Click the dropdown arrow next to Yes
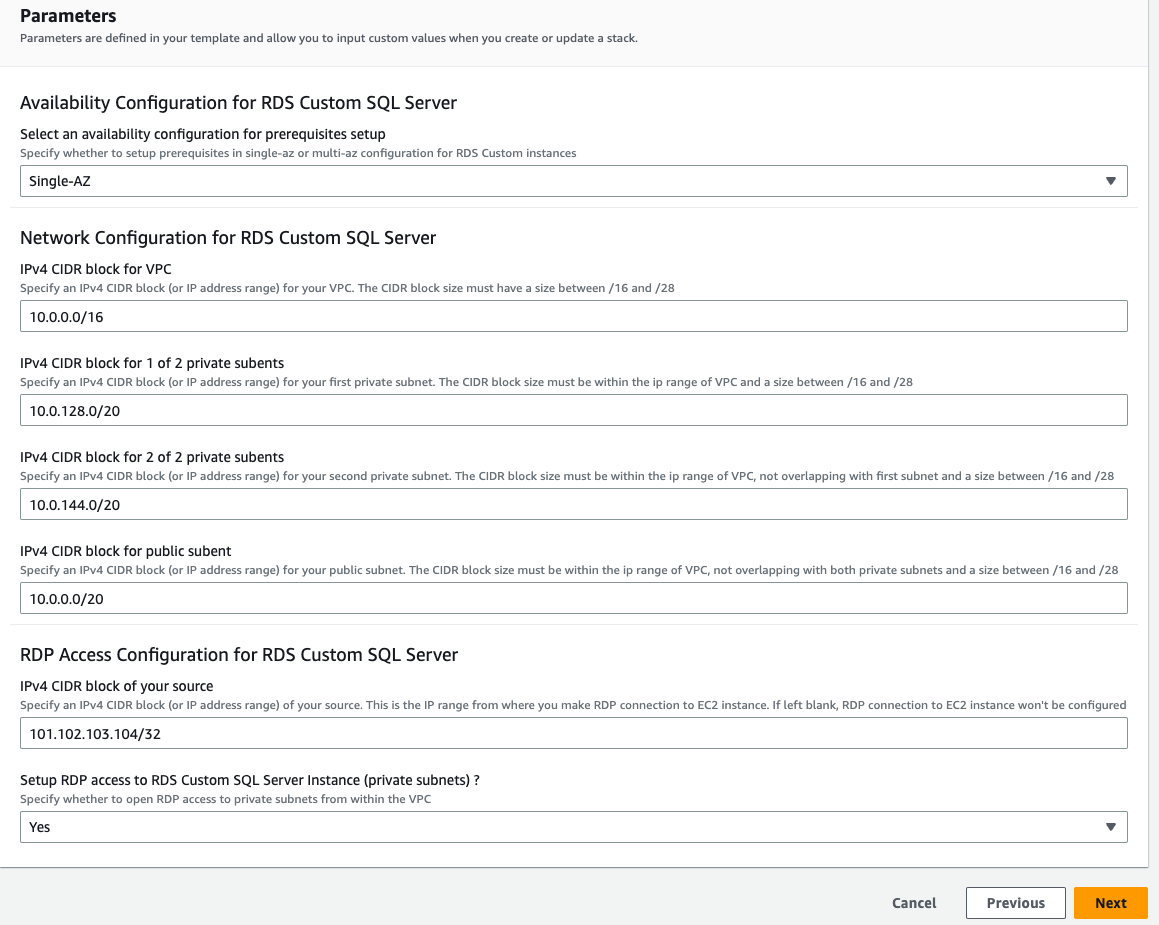Screen dimensions: 1159x925 tap(1110, 827)
